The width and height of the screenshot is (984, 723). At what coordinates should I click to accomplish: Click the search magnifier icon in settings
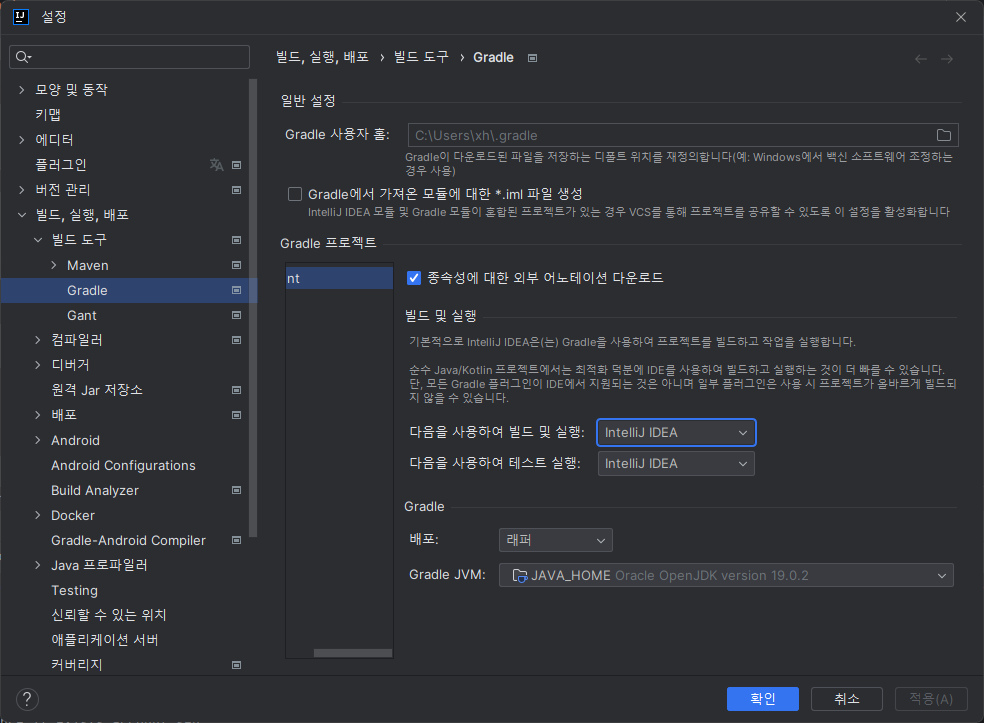[23, 57]
